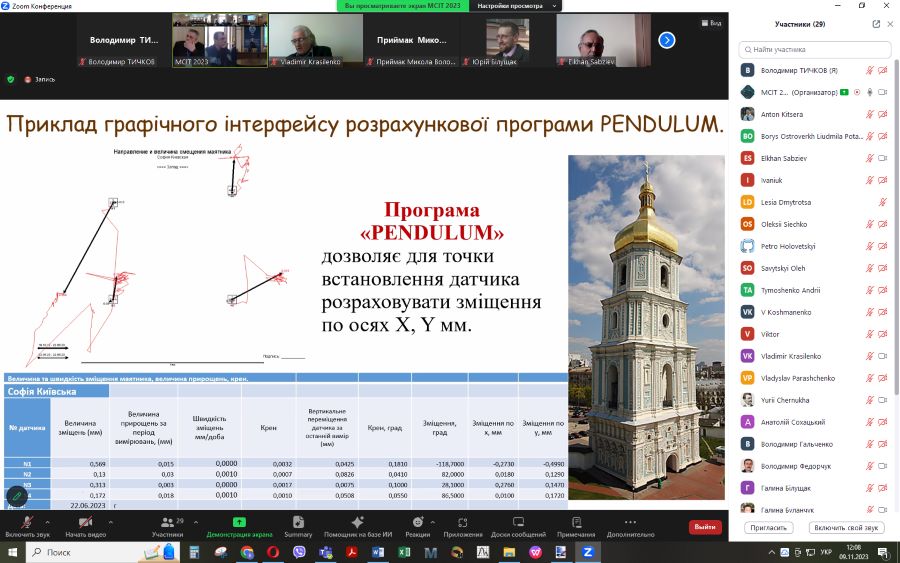Open Zoom icon in taskbar
The height and width of the screenshot is (563, 900).
(587, 552)
